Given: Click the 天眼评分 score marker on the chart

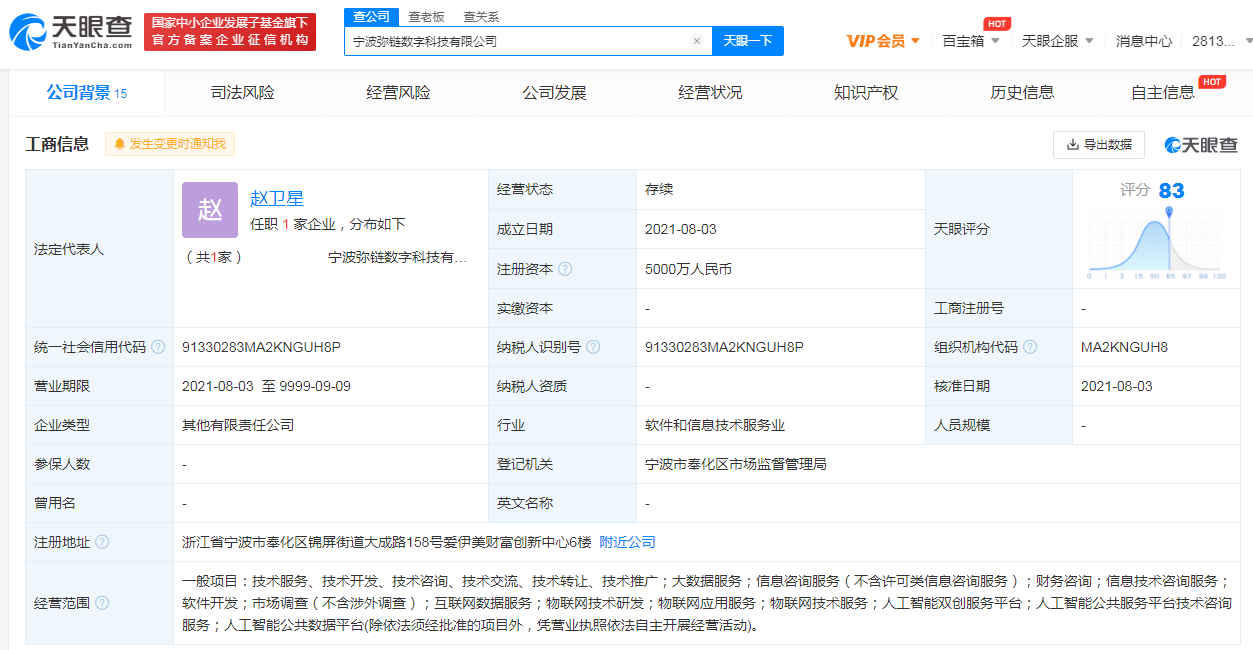Looking at the screenshot, I should 1168,213.
